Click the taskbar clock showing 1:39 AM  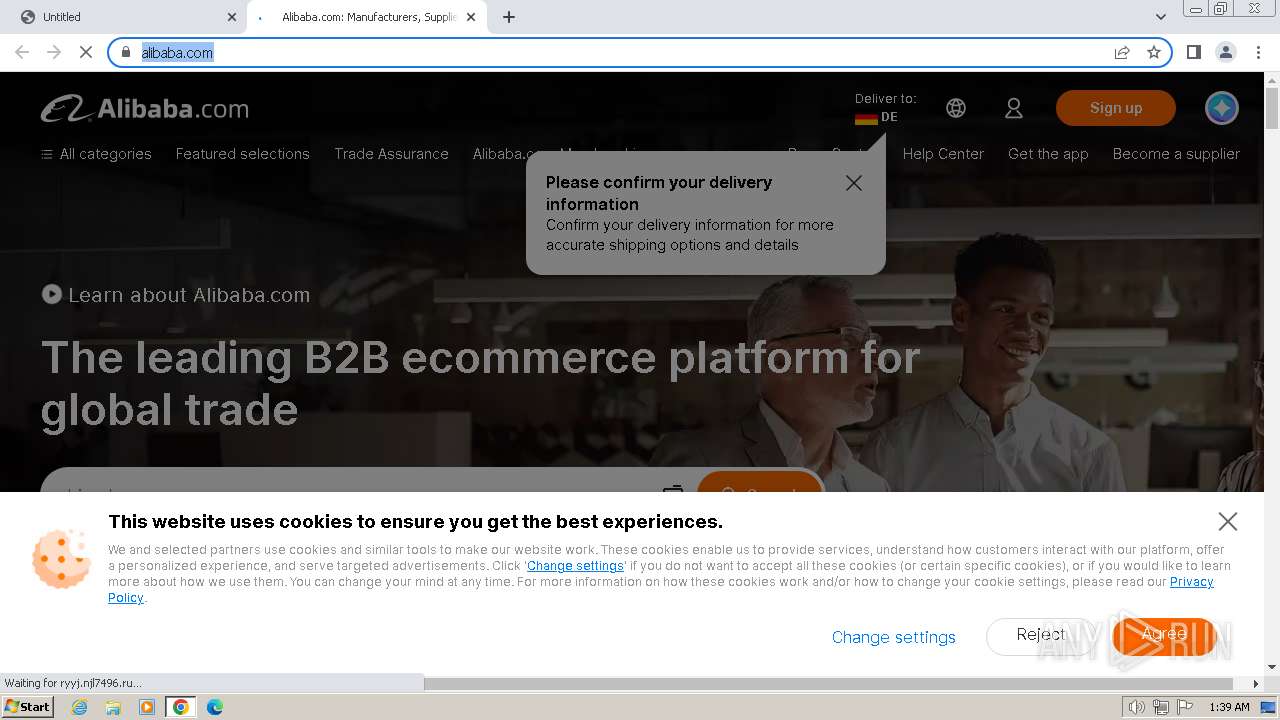click(x=1229, y=707)
